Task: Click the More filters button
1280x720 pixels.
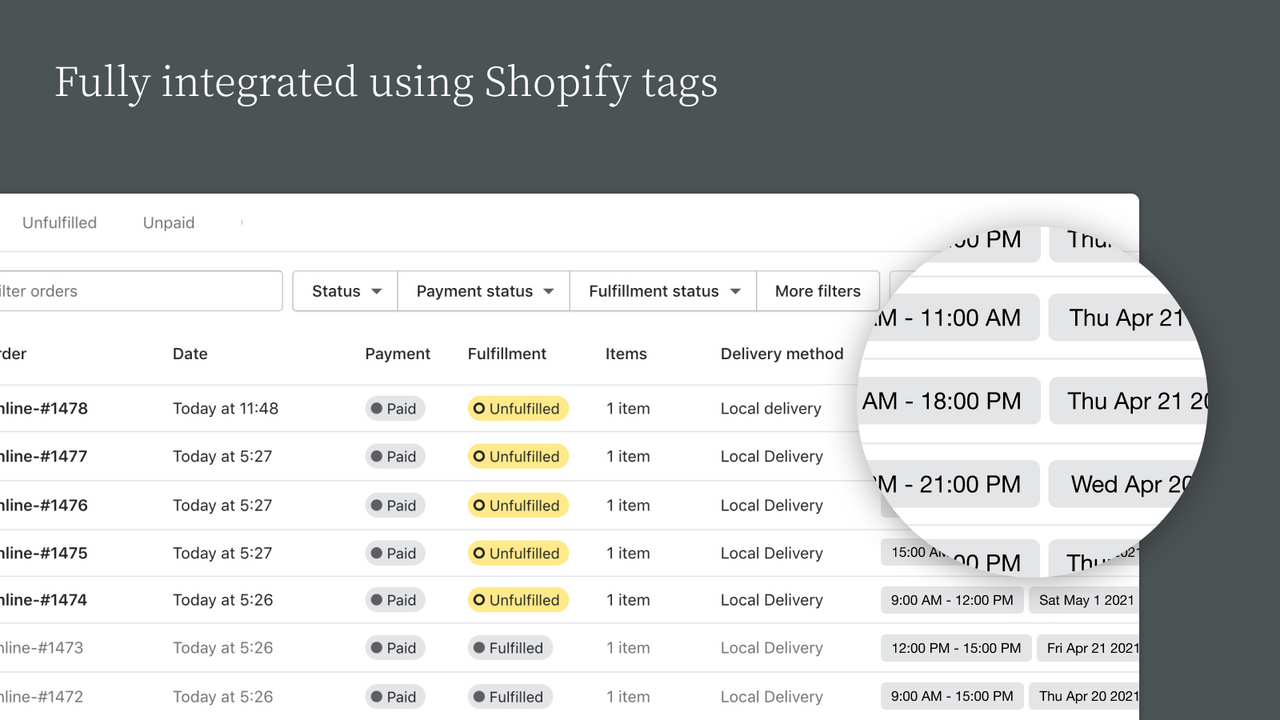Action: click(817, 291)
